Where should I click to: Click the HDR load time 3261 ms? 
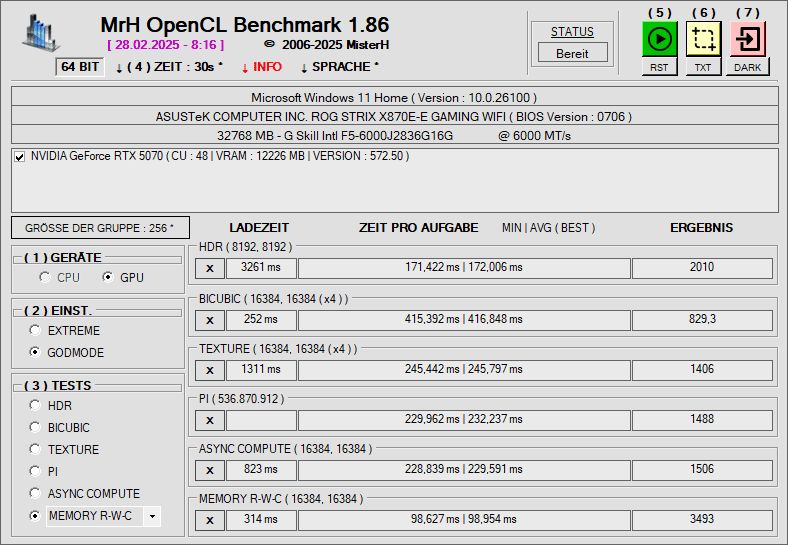tap(261, 268)
